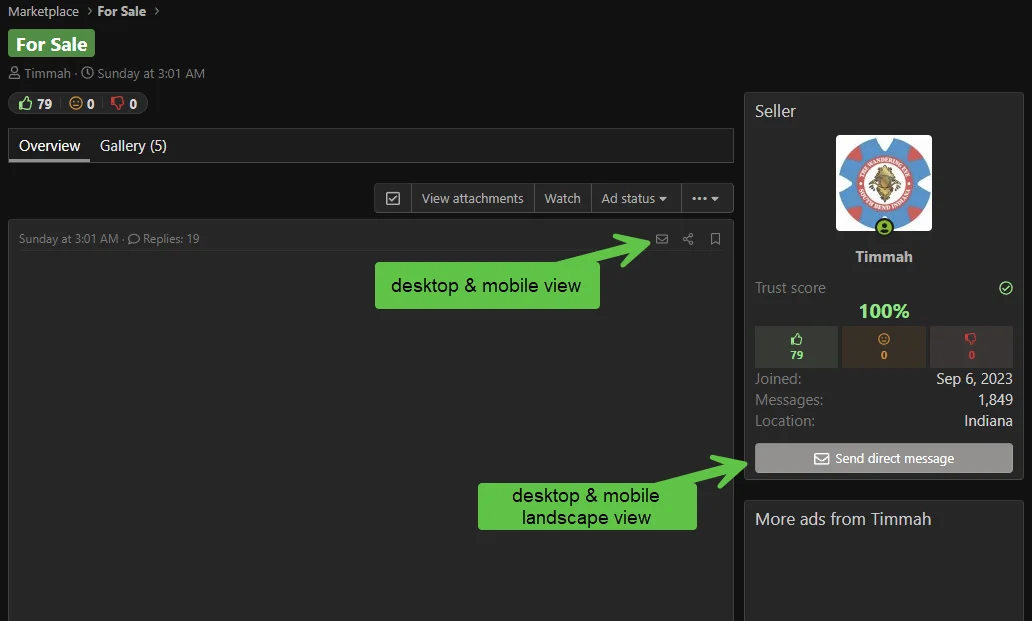Click the share icon in post header
Image resolution: width=1032 pixels, height=621 pixels.
pyautogui.click(x=688, y=239)
